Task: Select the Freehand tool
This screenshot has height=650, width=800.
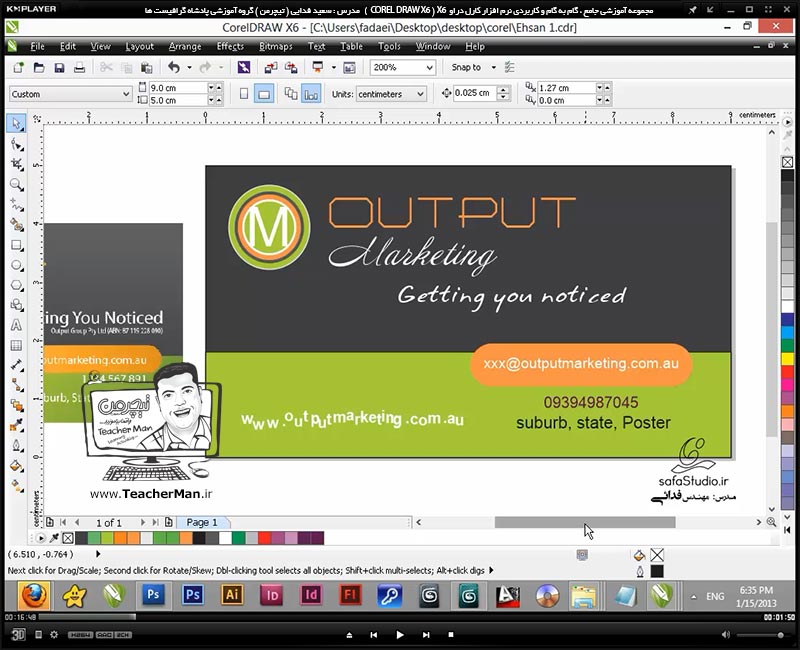Action: point(17,205)
